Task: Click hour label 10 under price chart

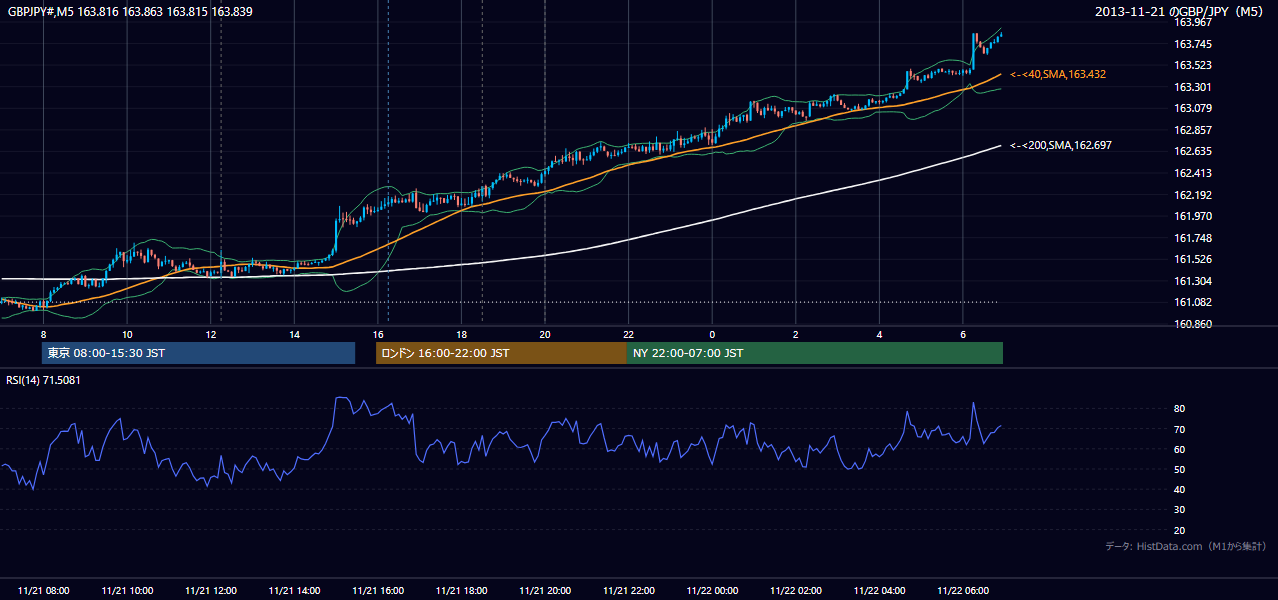Action: [127, 334]
